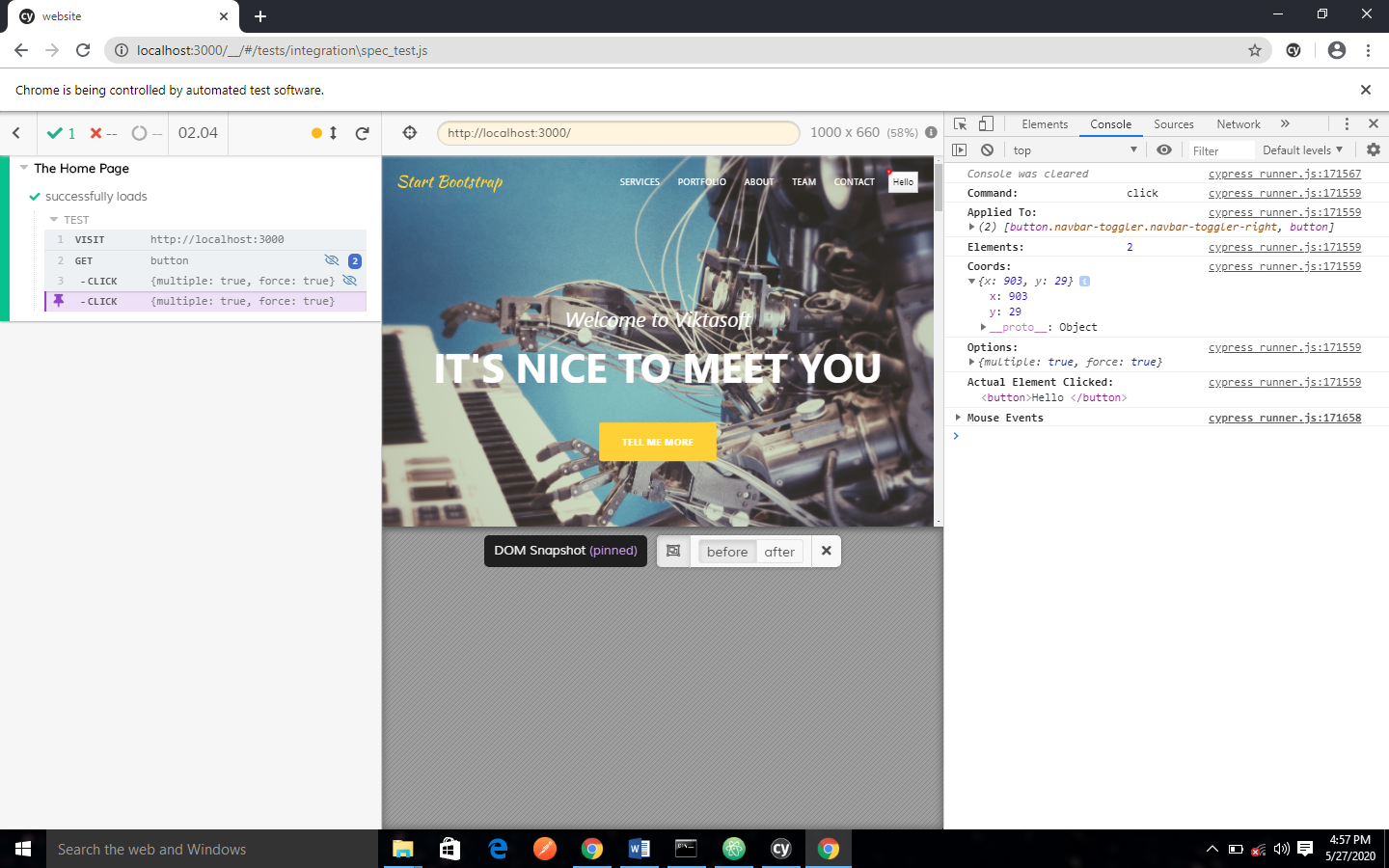1389x868 pixels.
Task: Click the console Filter input
Action: (x=1220, y=150)
